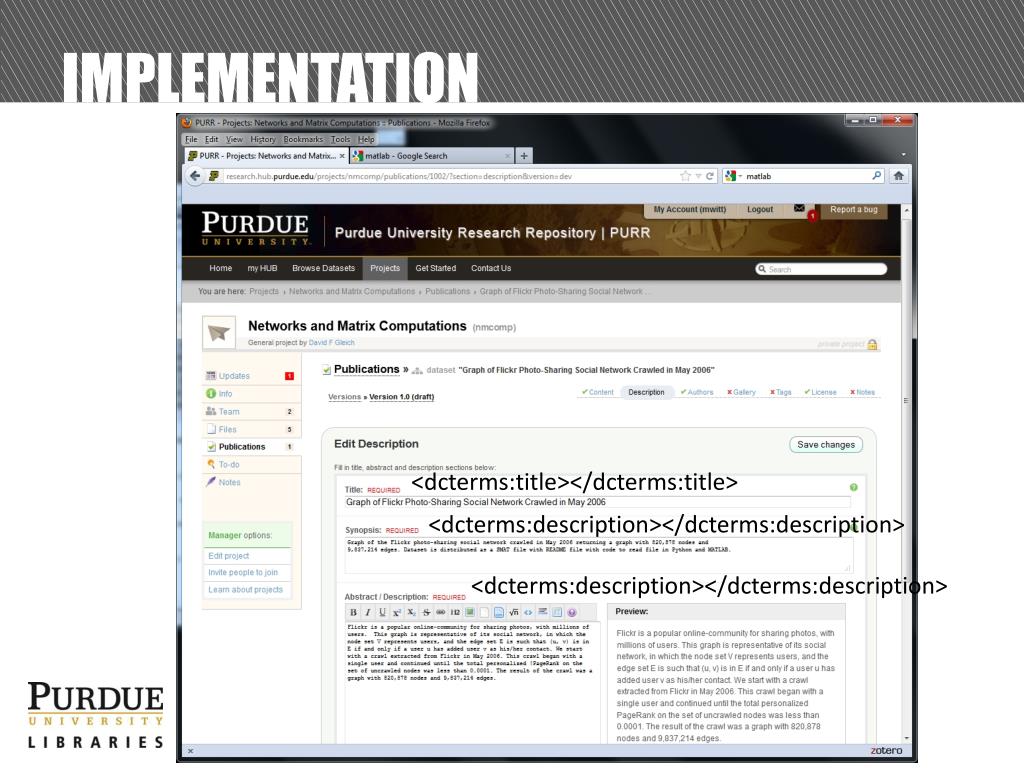Viewport: 1024px width, 768px height.
Task: Click into the site Search box
Action: click(821, 269)
